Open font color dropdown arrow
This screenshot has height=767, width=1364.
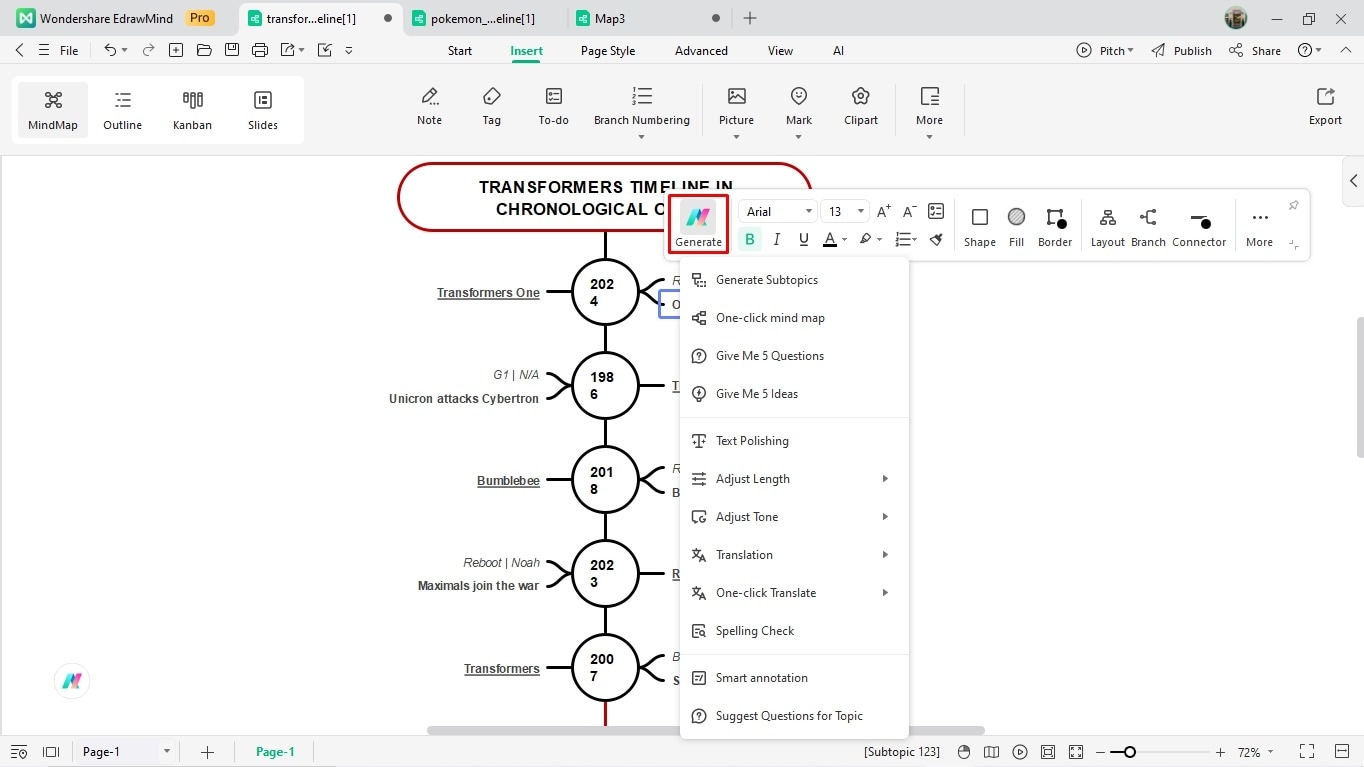pyautogui.click(x=844, y=240)
